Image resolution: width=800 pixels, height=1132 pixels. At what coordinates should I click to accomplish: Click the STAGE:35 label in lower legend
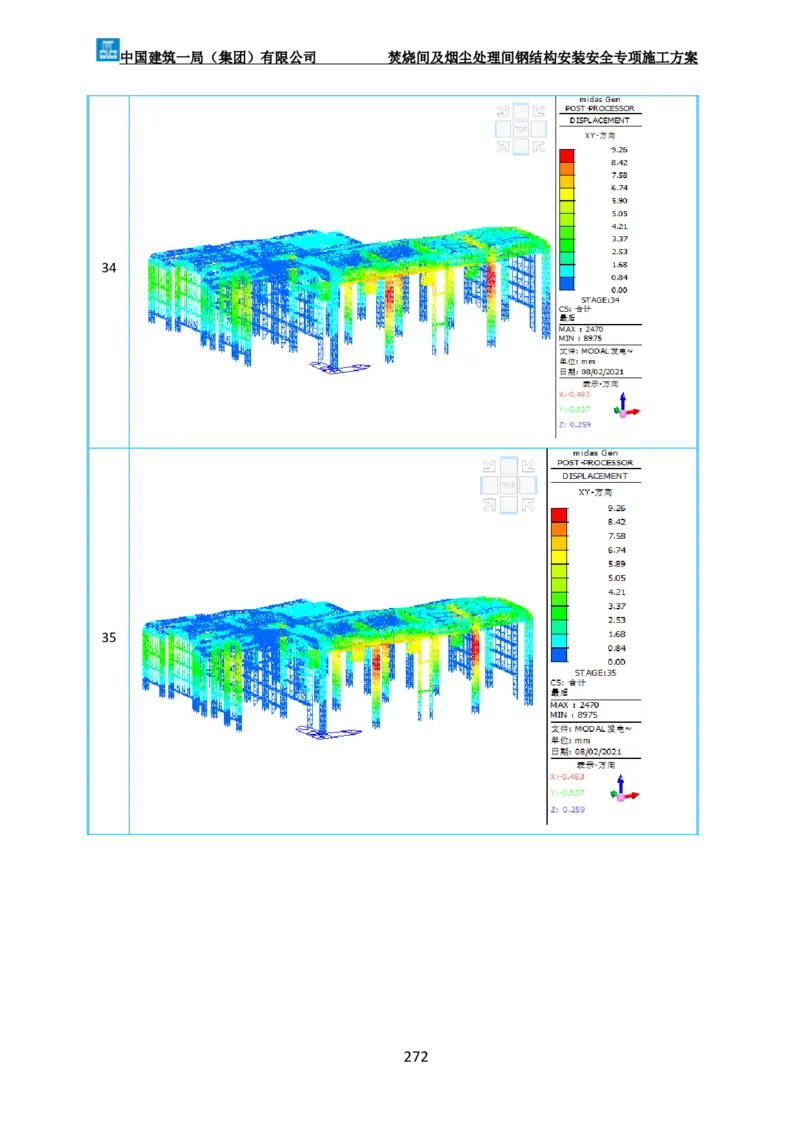(595, 672)
